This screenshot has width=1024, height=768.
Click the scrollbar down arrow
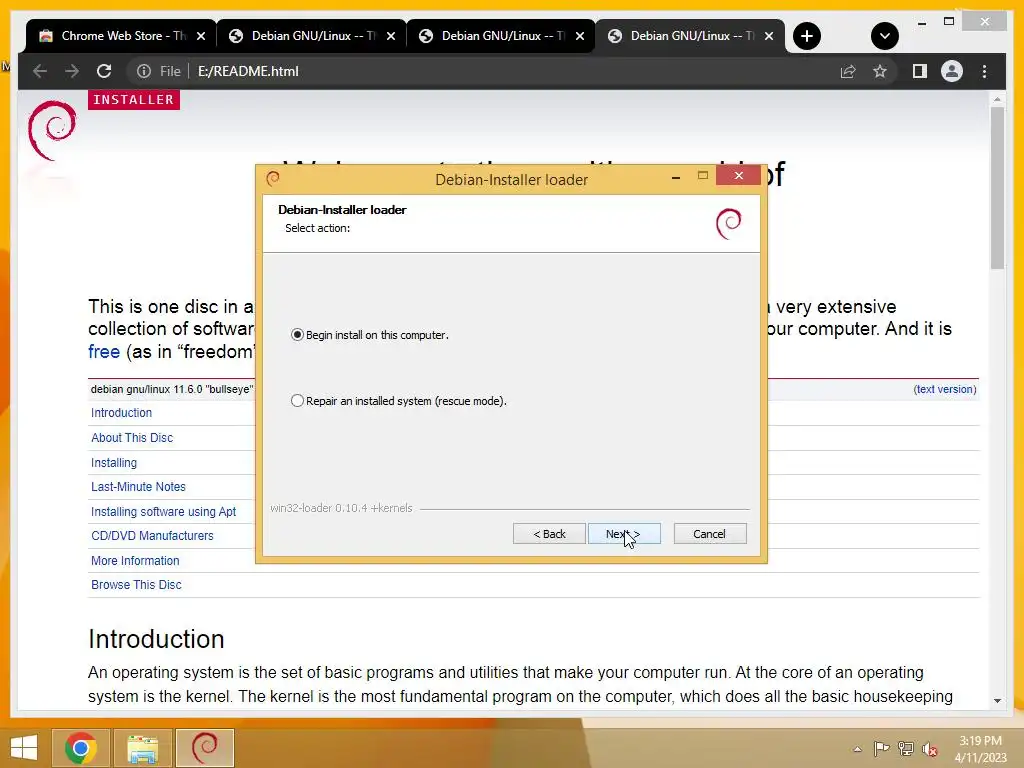(997, 700)
